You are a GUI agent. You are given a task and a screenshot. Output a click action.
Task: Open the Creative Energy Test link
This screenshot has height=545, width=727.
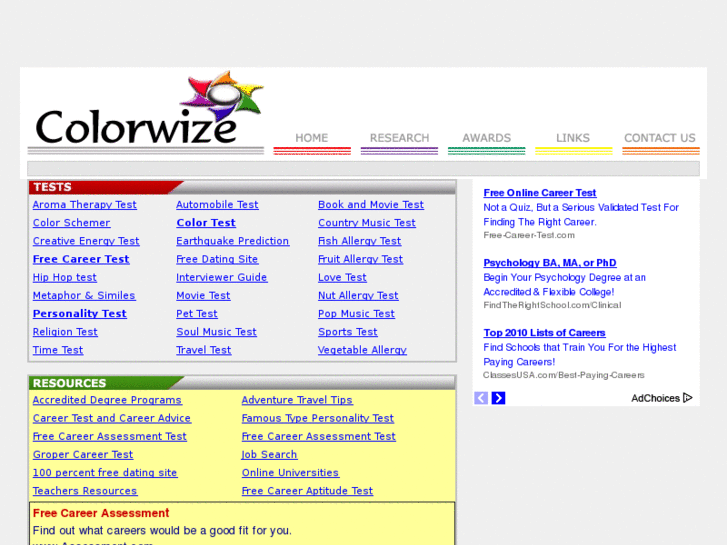point(86,241)
